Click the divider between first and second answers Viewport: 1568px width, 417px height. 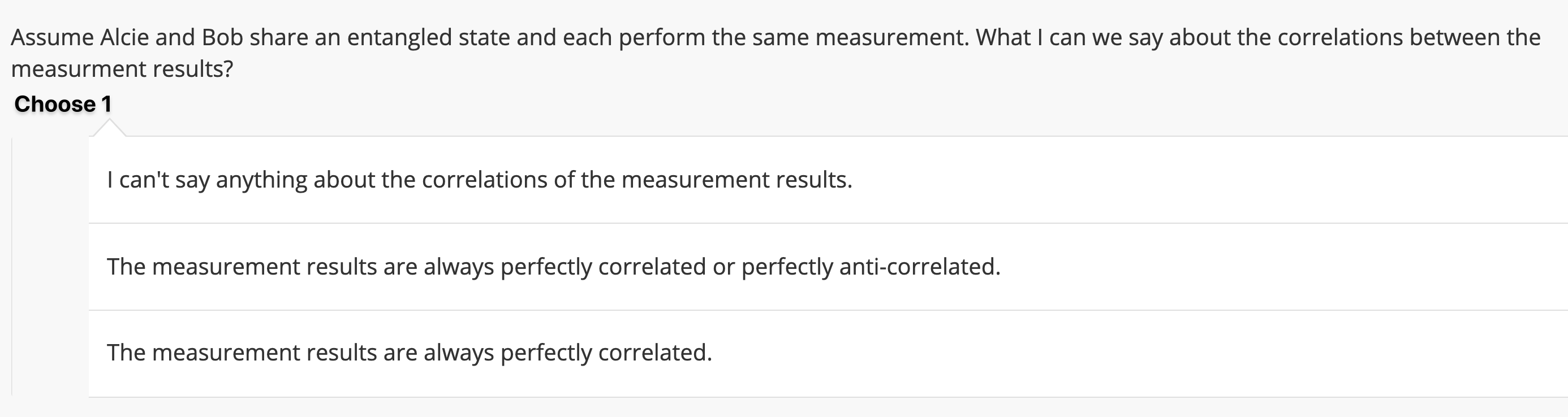[609, 223]
